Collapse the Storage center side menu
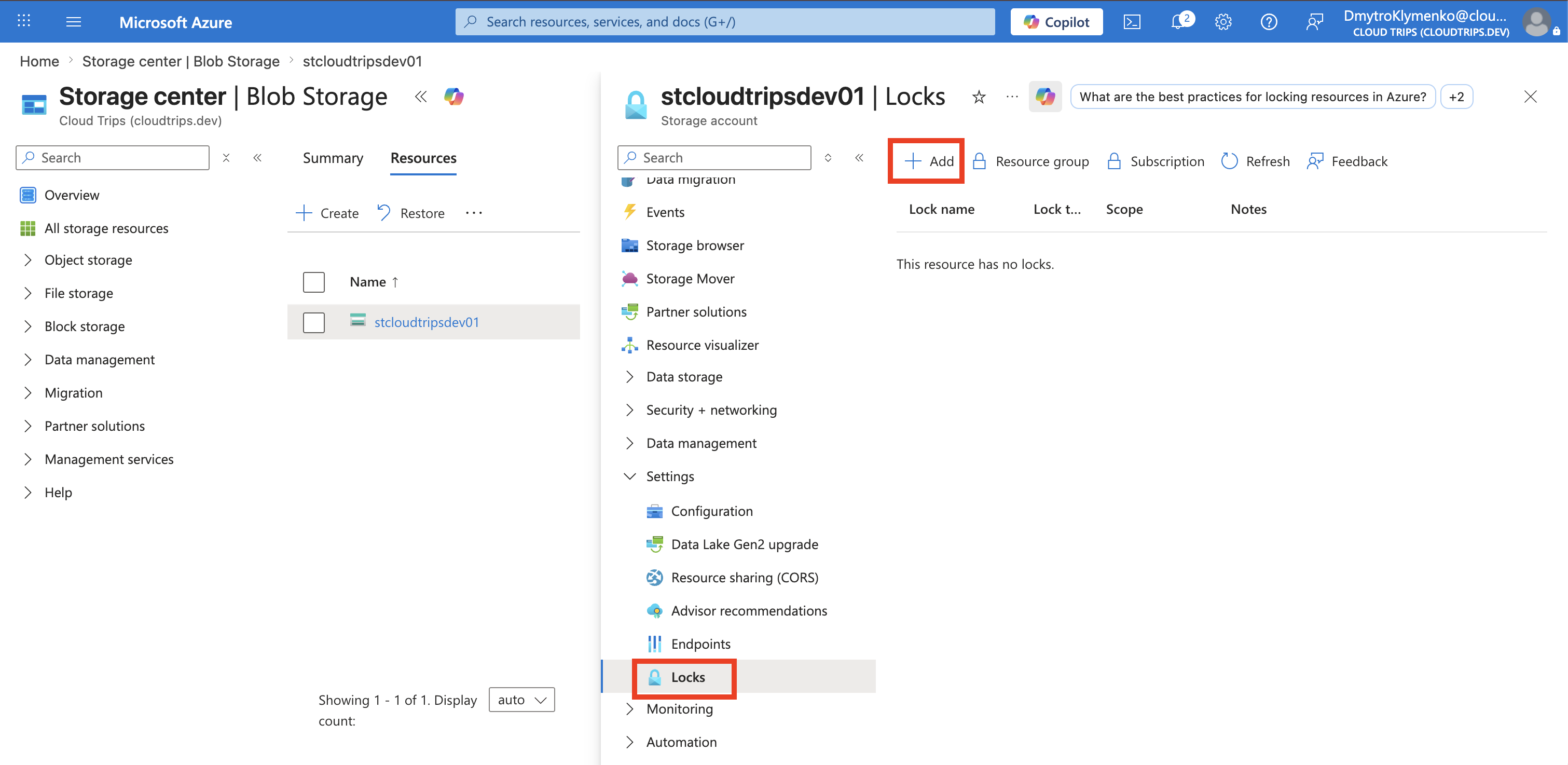This screenshot has height=765, width=1568. (257, 158)
